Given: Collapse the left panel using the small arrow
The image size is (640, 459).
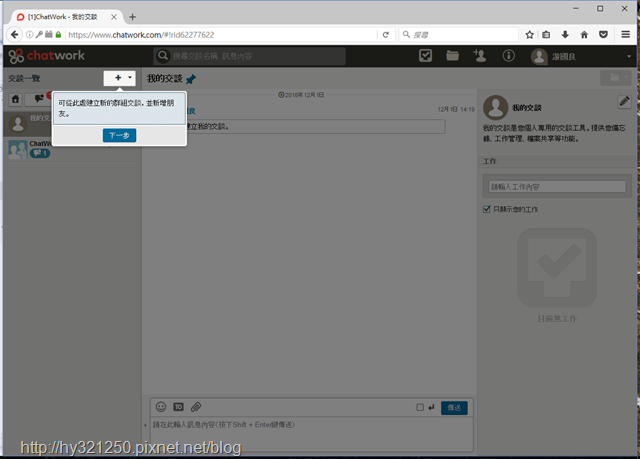Looking at the screenshot, I should [145, 425].
